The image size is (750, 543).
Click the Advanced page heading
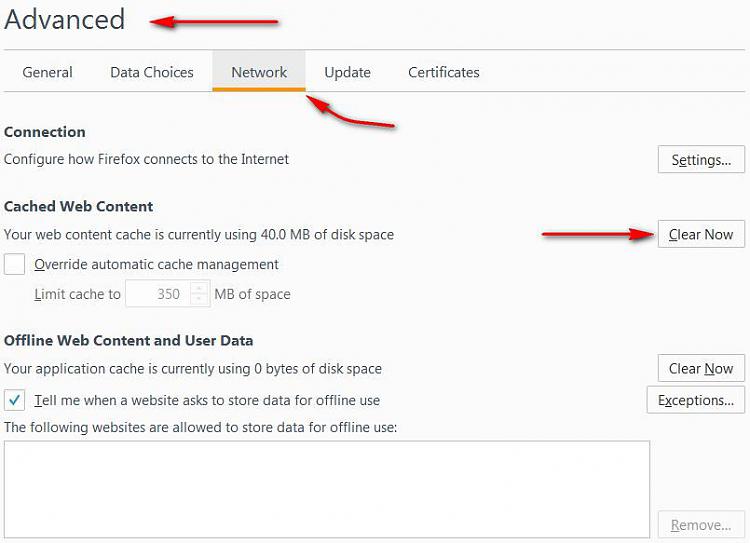click(65, 20)
